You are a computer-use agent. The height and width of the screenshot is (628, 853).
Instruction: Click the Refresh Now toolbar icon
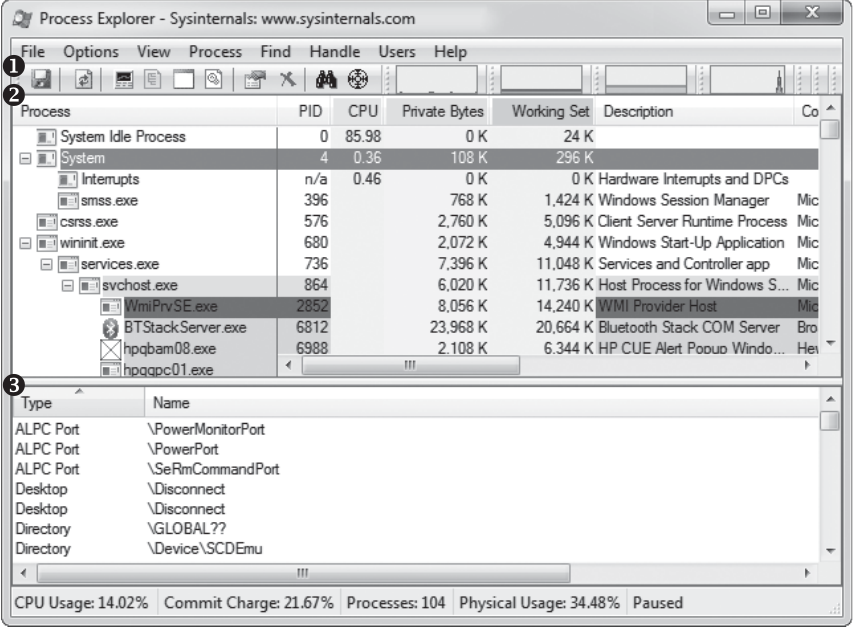pyautogui.click(x=83, y=79)
